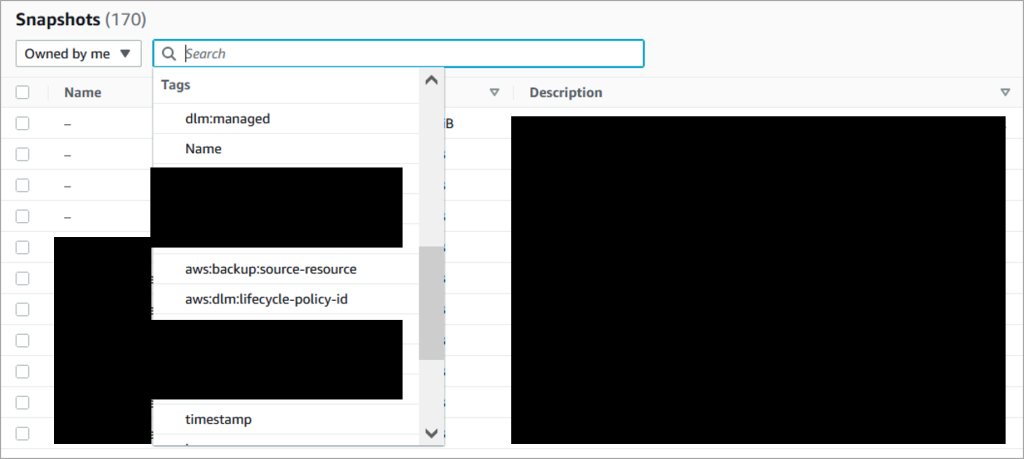Click the sort triangle beside Description header
Image resolution: width=1024 pixels, height=459 pixels.
pyautogui.click(x=1005, y=93)
